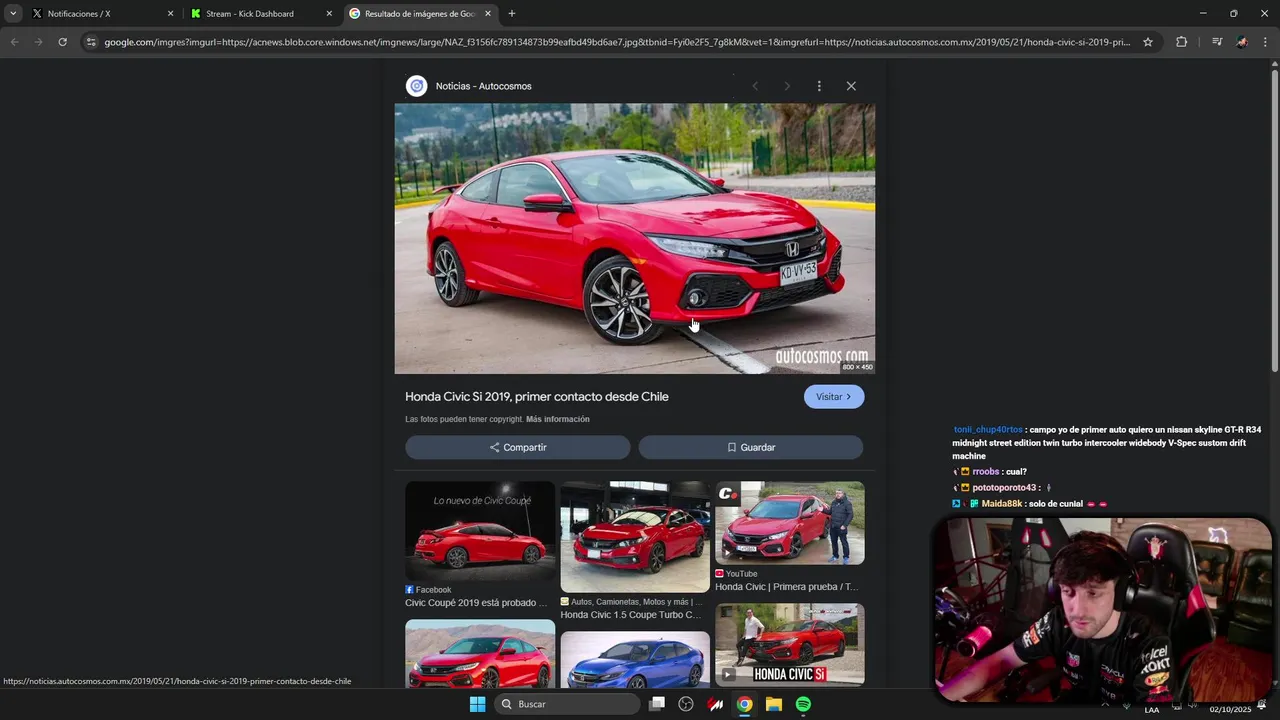1280x720 pixels.
Task: Bookmark this page with the star icon
Action: (x=1148, y=42)
